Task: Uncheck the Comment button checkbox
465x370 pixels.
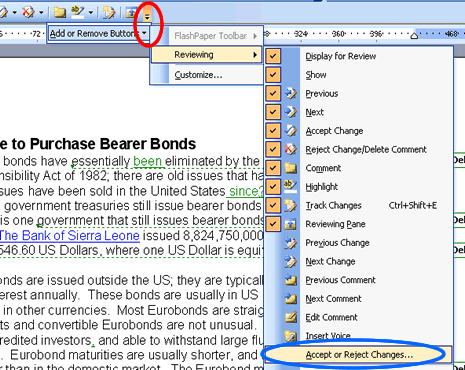Action: tap(273, 168)
